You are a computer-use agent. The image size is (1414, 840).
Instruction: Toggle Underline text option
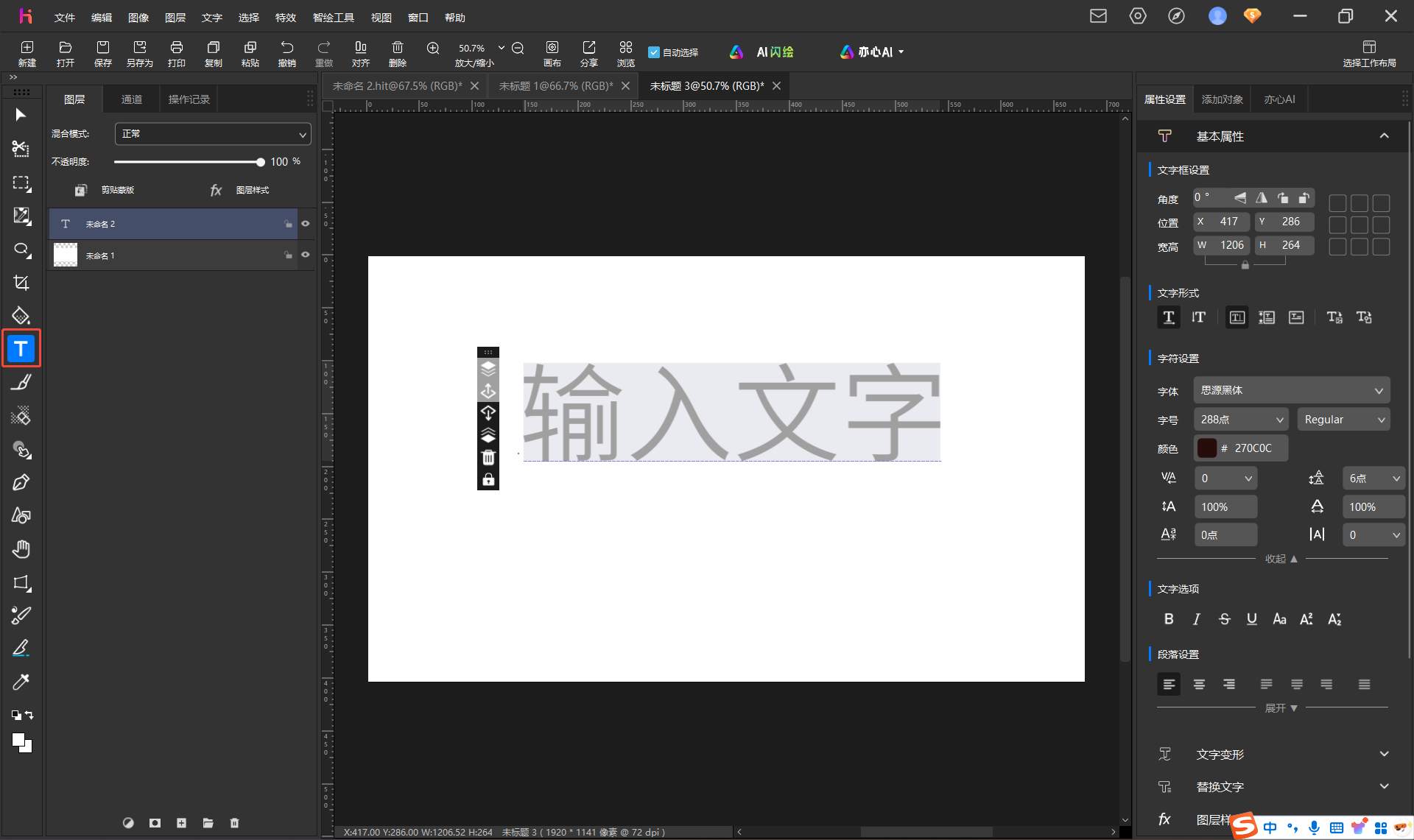(x=1251, y=619)
